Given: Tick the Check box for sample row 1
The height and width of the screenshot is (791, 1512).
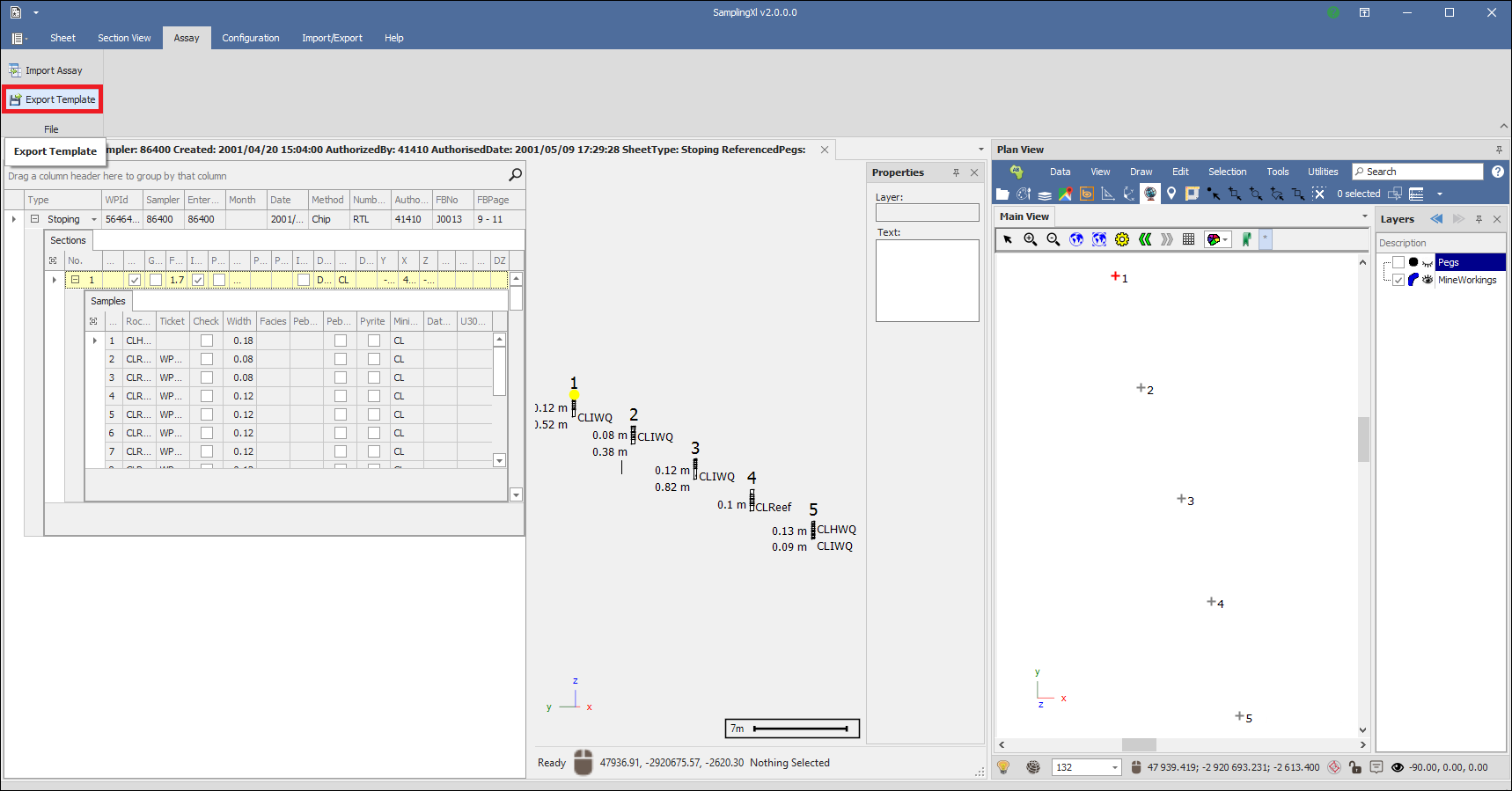Looking at the screenshot, I should pyautogui.click(x=207, y=341).
